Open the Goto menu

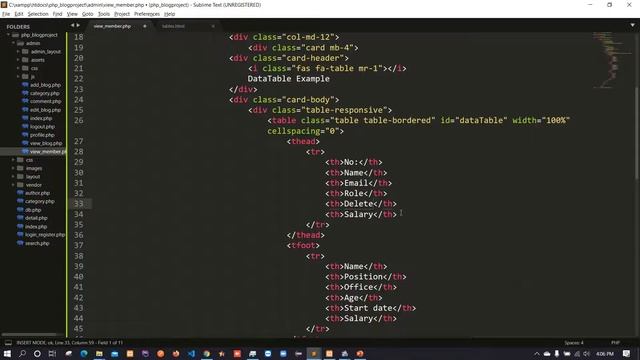[88, 14]
